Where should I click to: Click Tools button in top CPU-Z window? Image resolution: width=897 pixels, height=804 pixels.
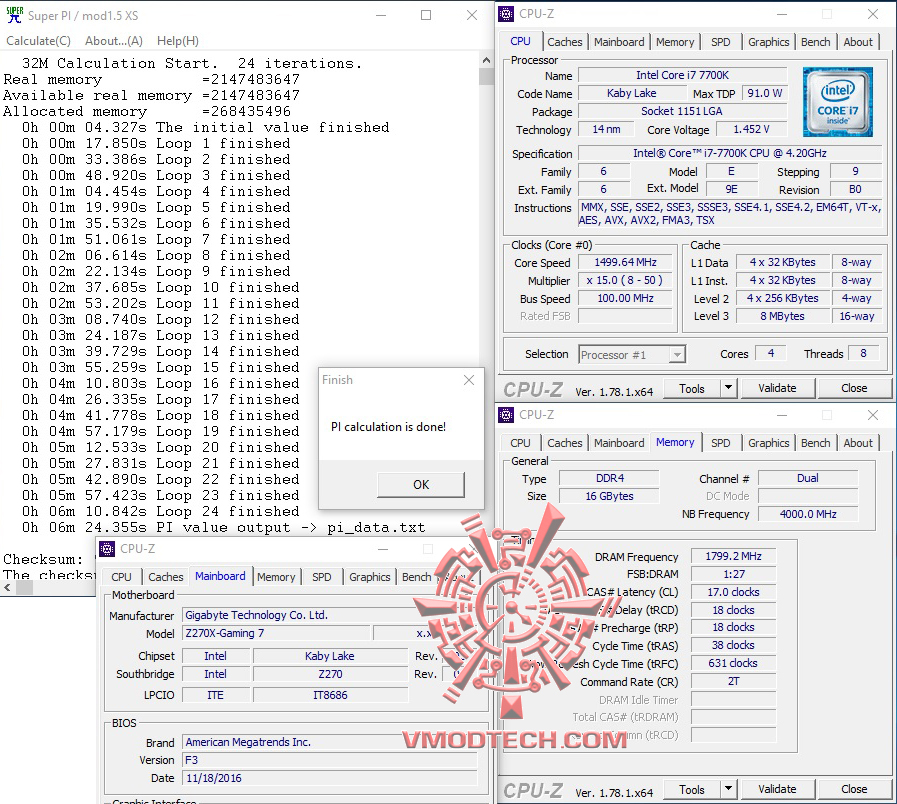(692, 389)
